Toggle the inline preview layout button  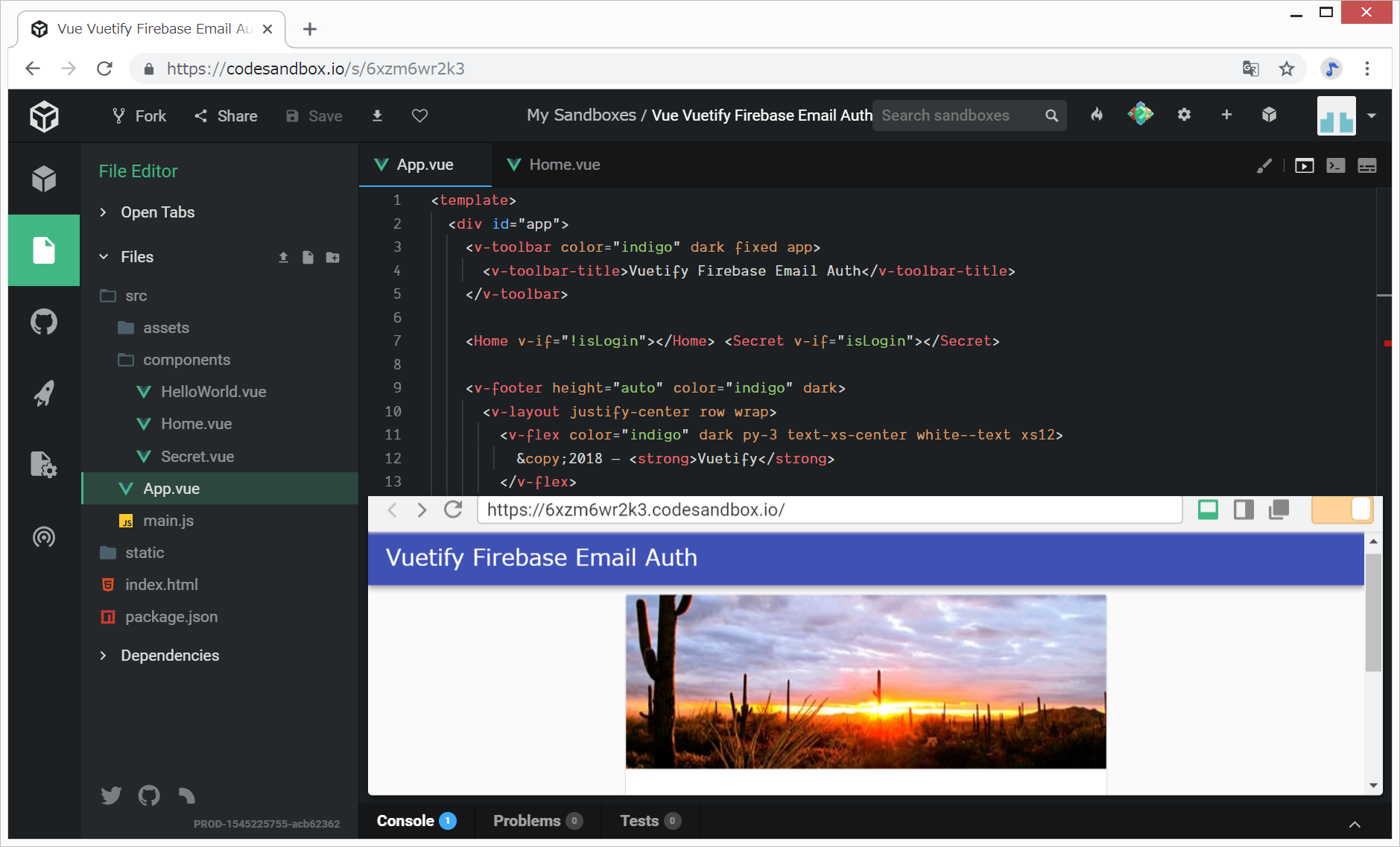pyautogui.click(x=1208, y=510)
